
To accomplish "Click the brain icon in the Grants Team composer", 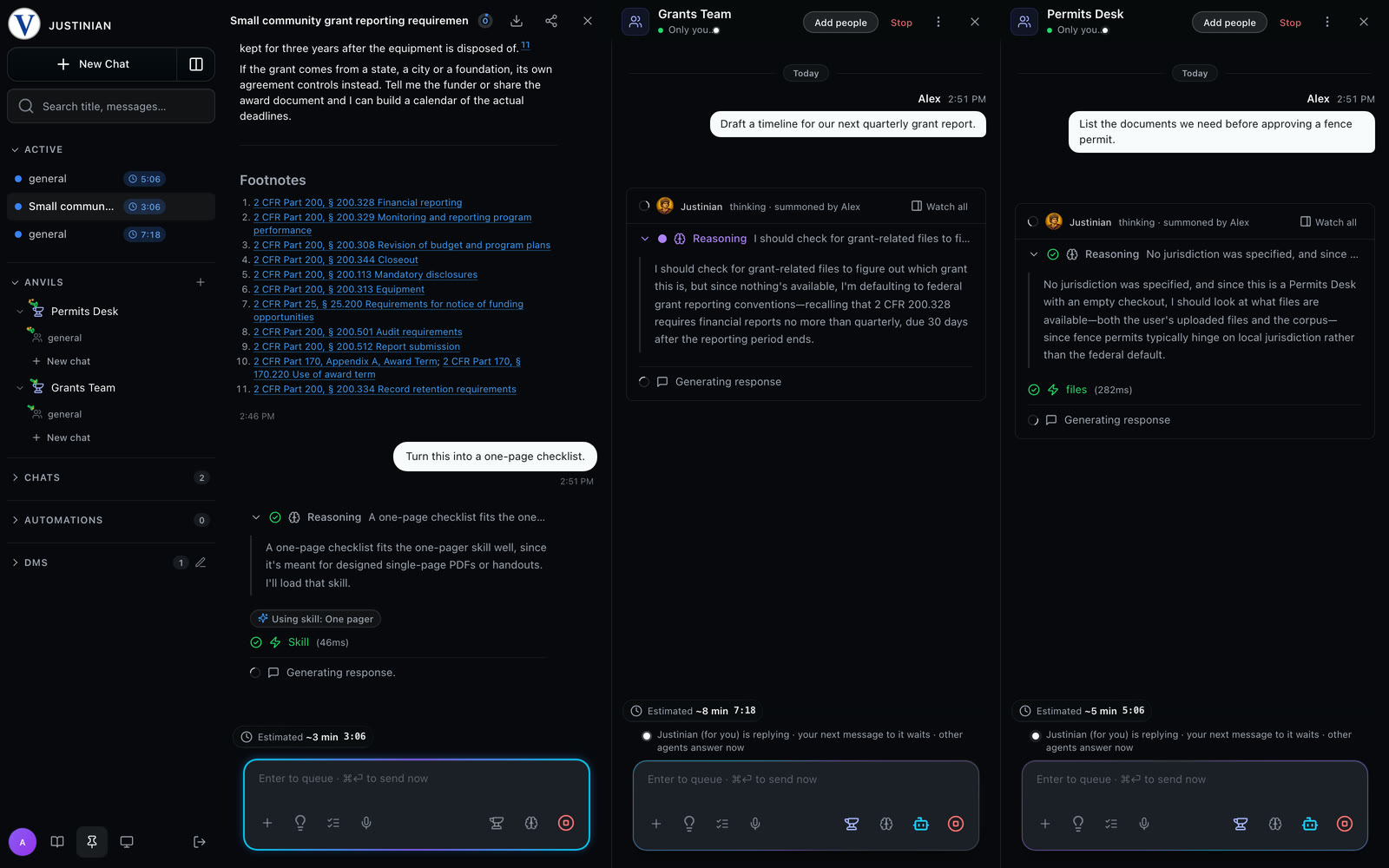I will point(886,824).
